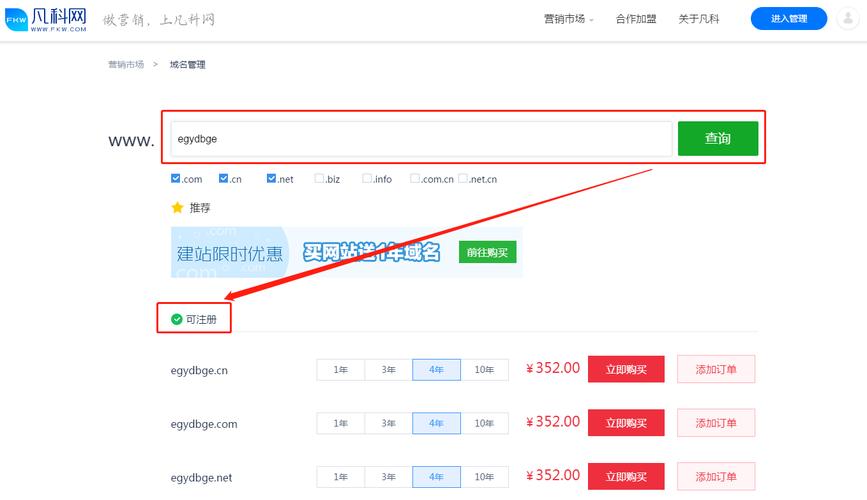Click the yellow star 推荐 icon
This screenshot has width=867, height=500.
(177, 207)
